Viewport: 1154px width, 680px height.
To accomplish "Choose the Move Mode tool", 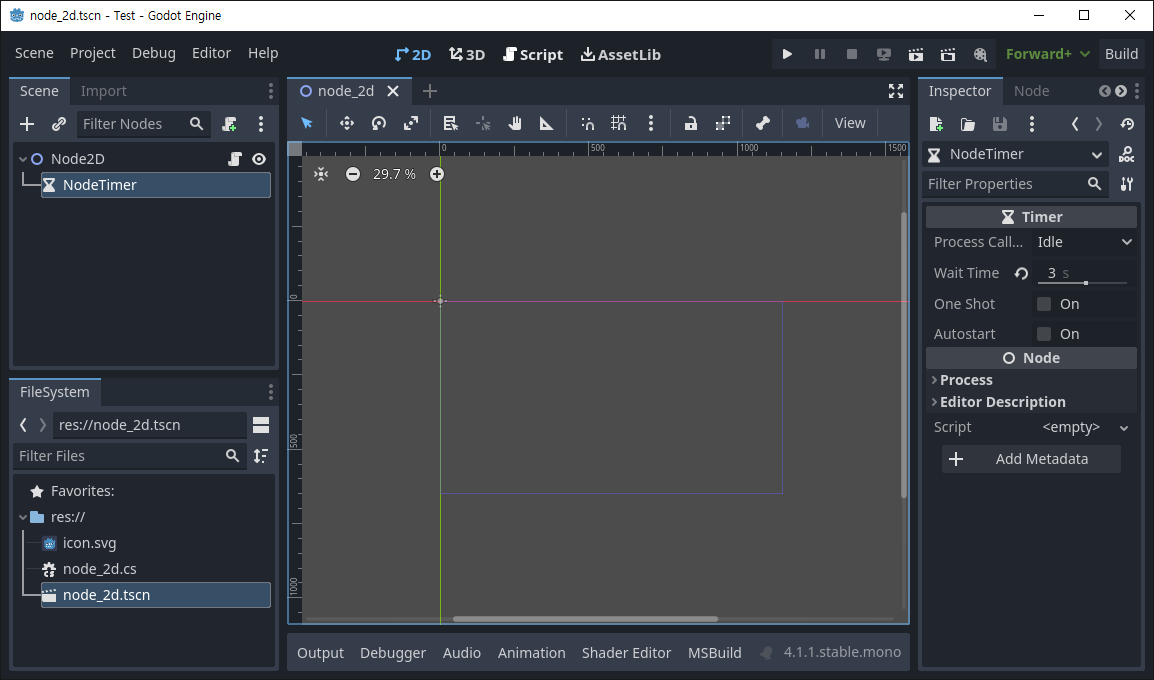I will [347, 123].
